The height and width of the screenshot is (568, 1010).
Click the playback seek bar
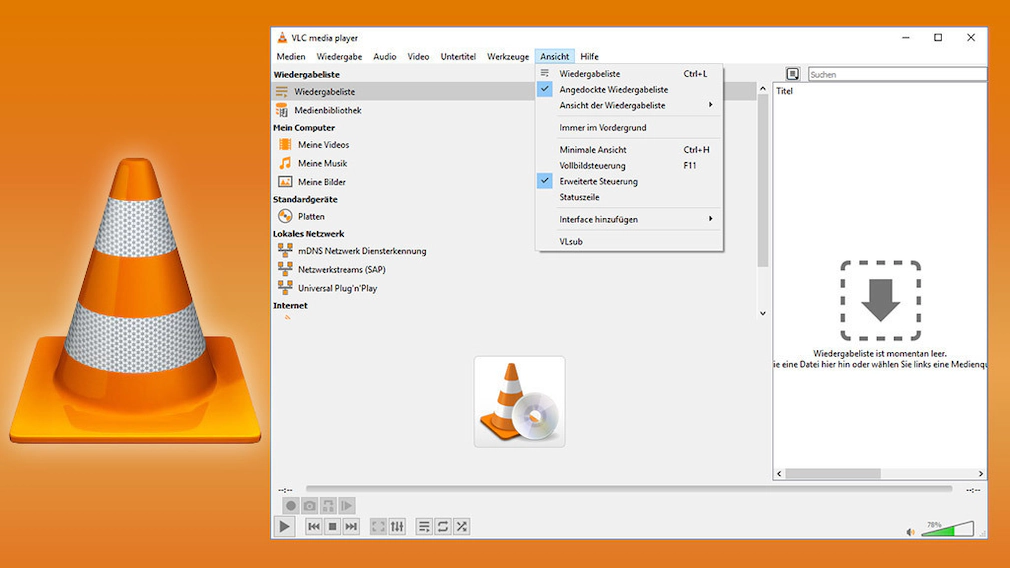(x=629, y=489)
